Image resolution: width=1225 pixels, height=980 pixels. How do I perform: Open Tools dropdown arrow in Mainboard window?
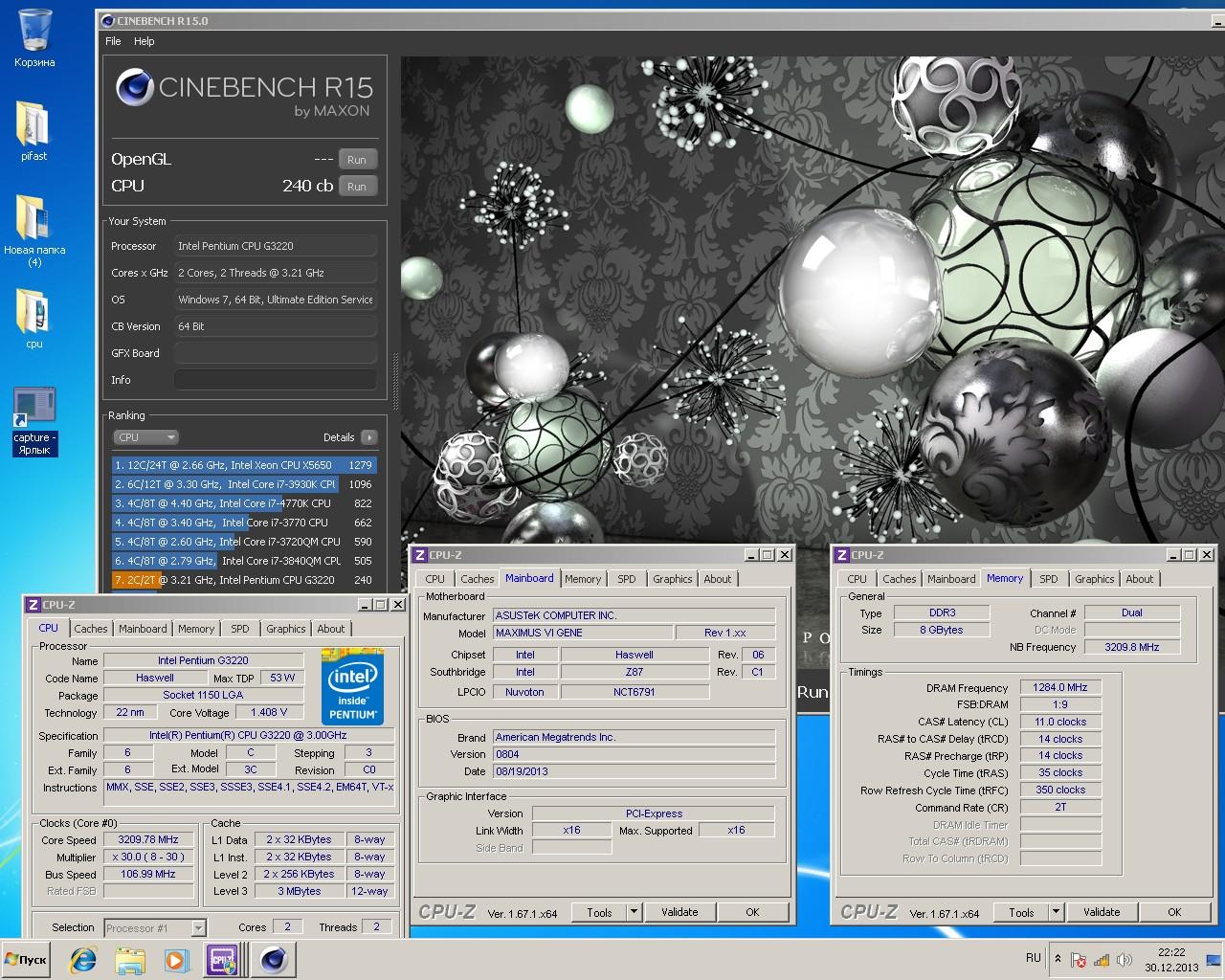[x=634, y=912]
